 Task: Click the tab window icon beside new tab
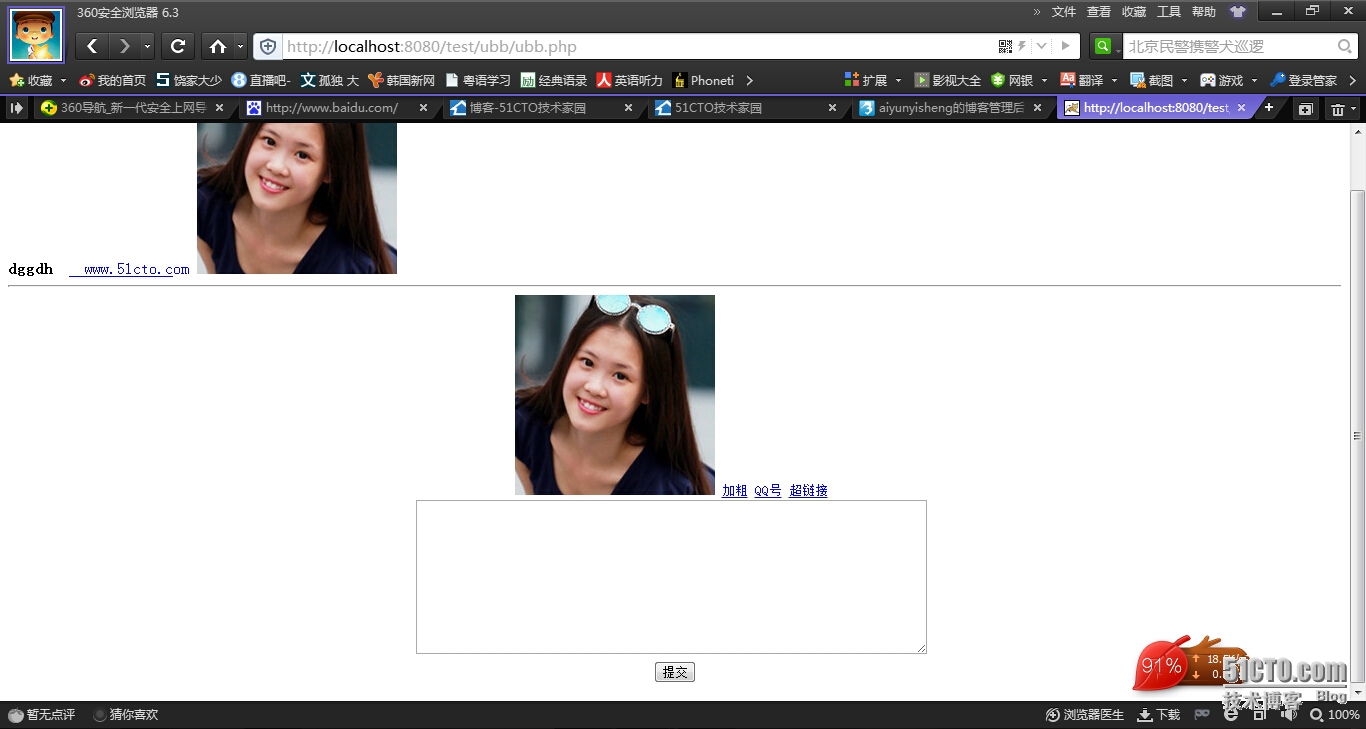[x=1305, y=109]
